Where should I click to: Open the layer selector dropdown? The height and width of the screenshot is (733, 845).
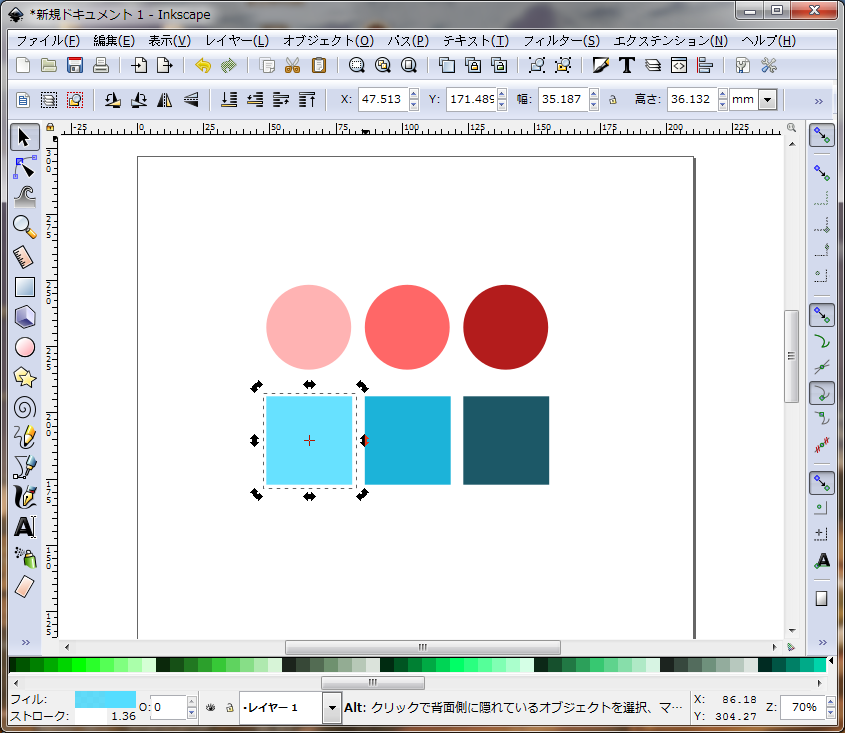coord(332,708)
